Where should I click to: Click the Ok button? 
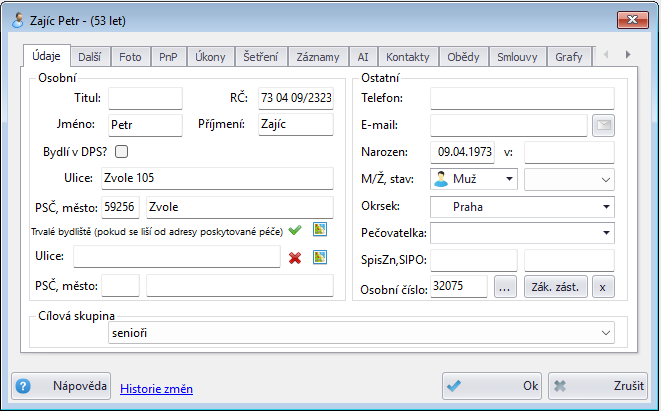coord(493,386)
